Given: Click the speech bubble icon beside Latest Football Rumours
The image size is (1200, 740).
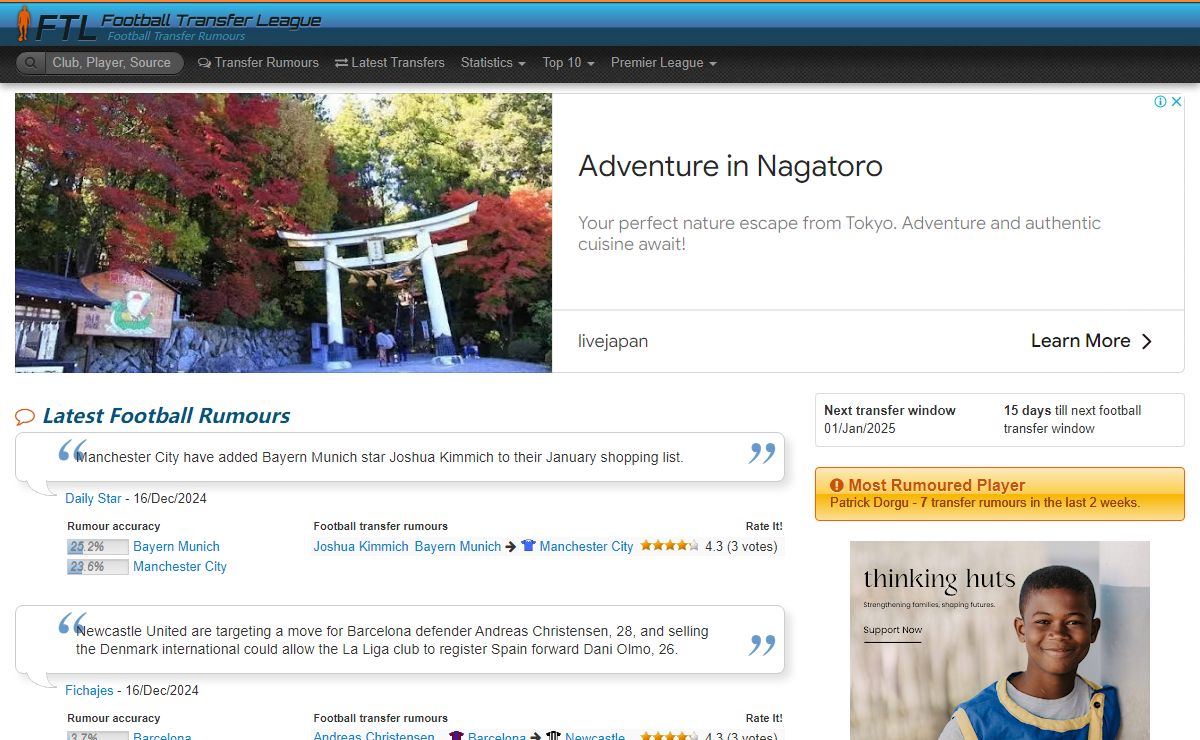Looking at the screenshot, I should 25,417.
